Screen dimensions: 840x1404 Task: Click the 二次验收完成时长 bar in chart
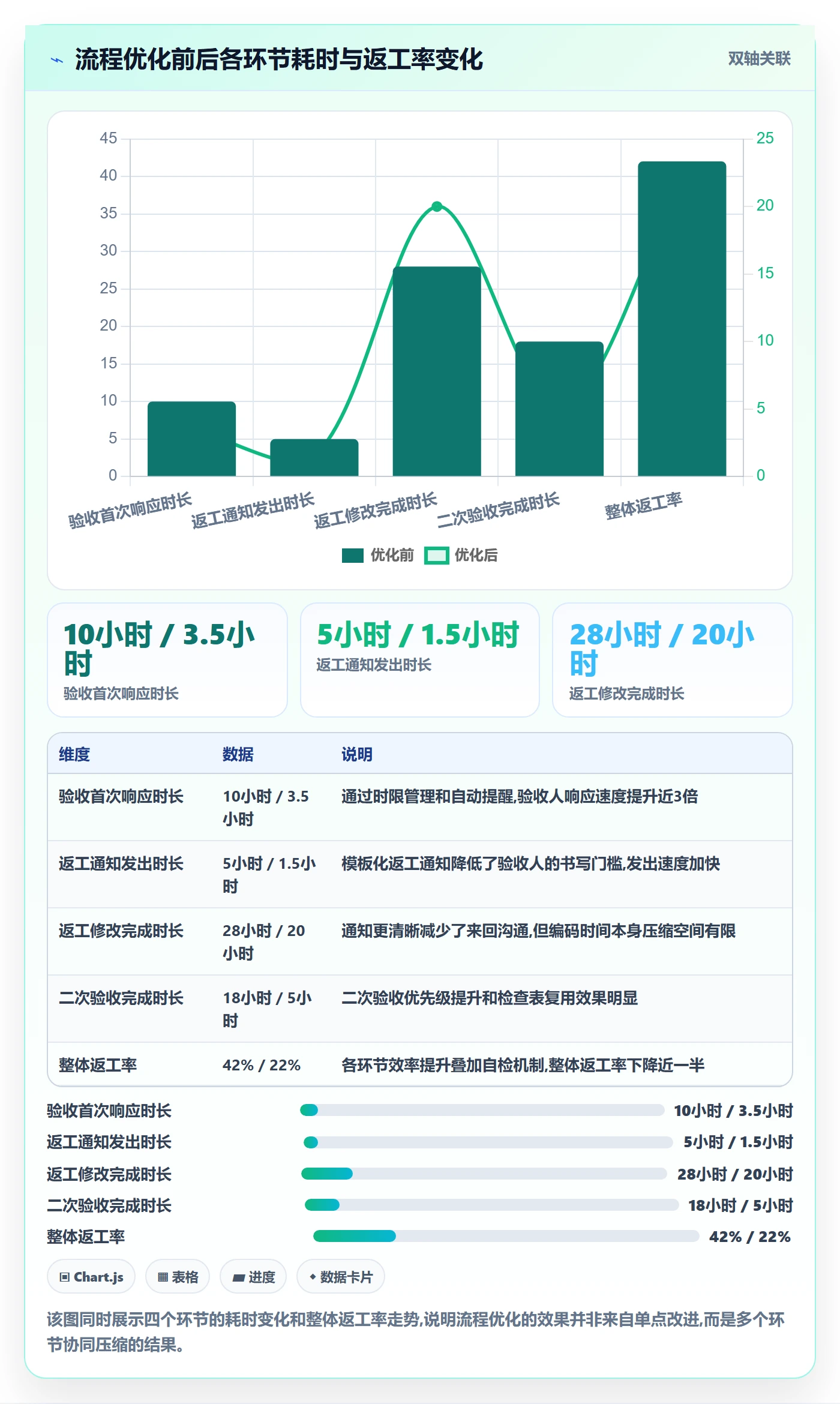[x=559, y=409]
